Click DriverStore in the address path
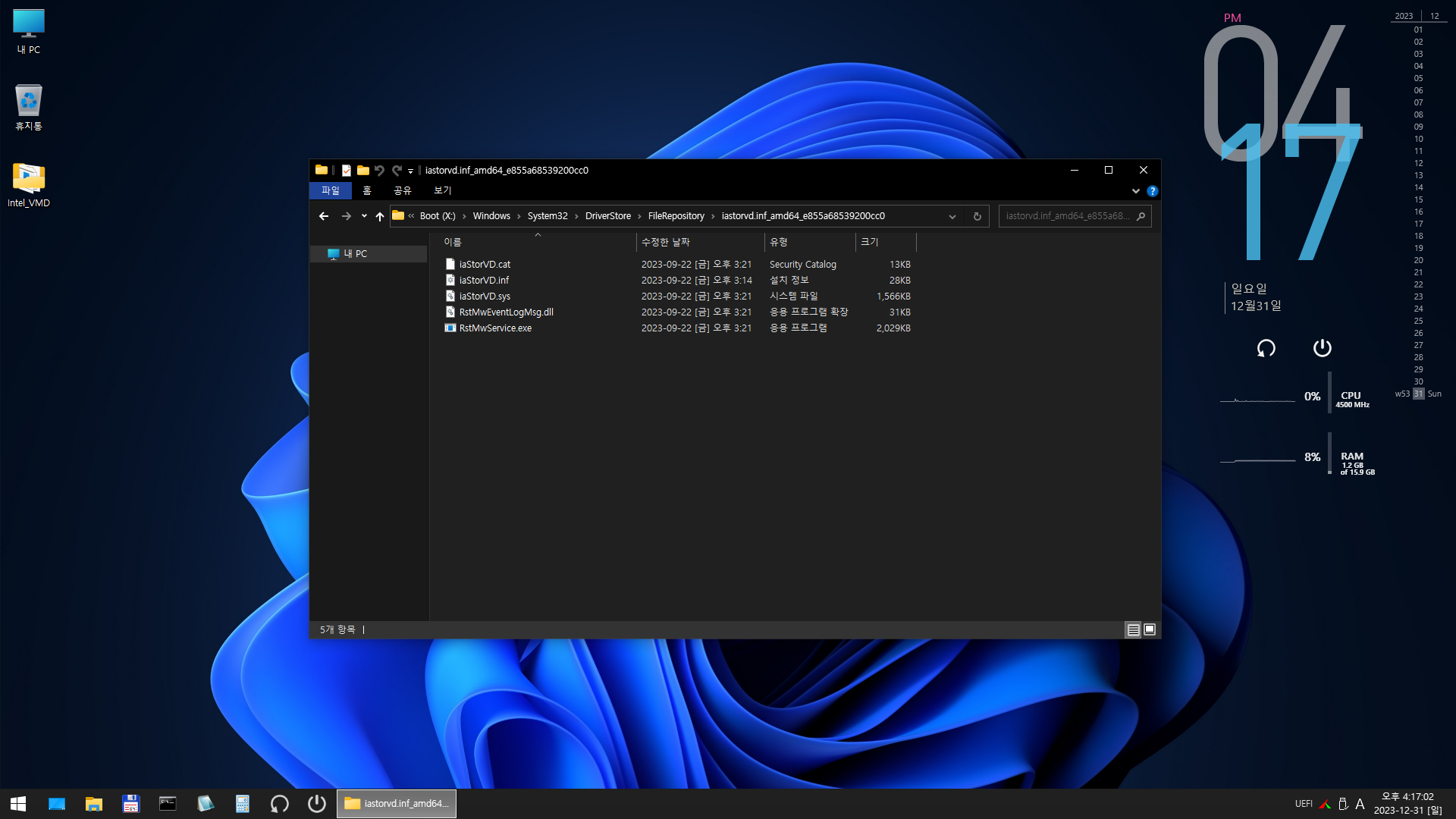 pos(608,216)
